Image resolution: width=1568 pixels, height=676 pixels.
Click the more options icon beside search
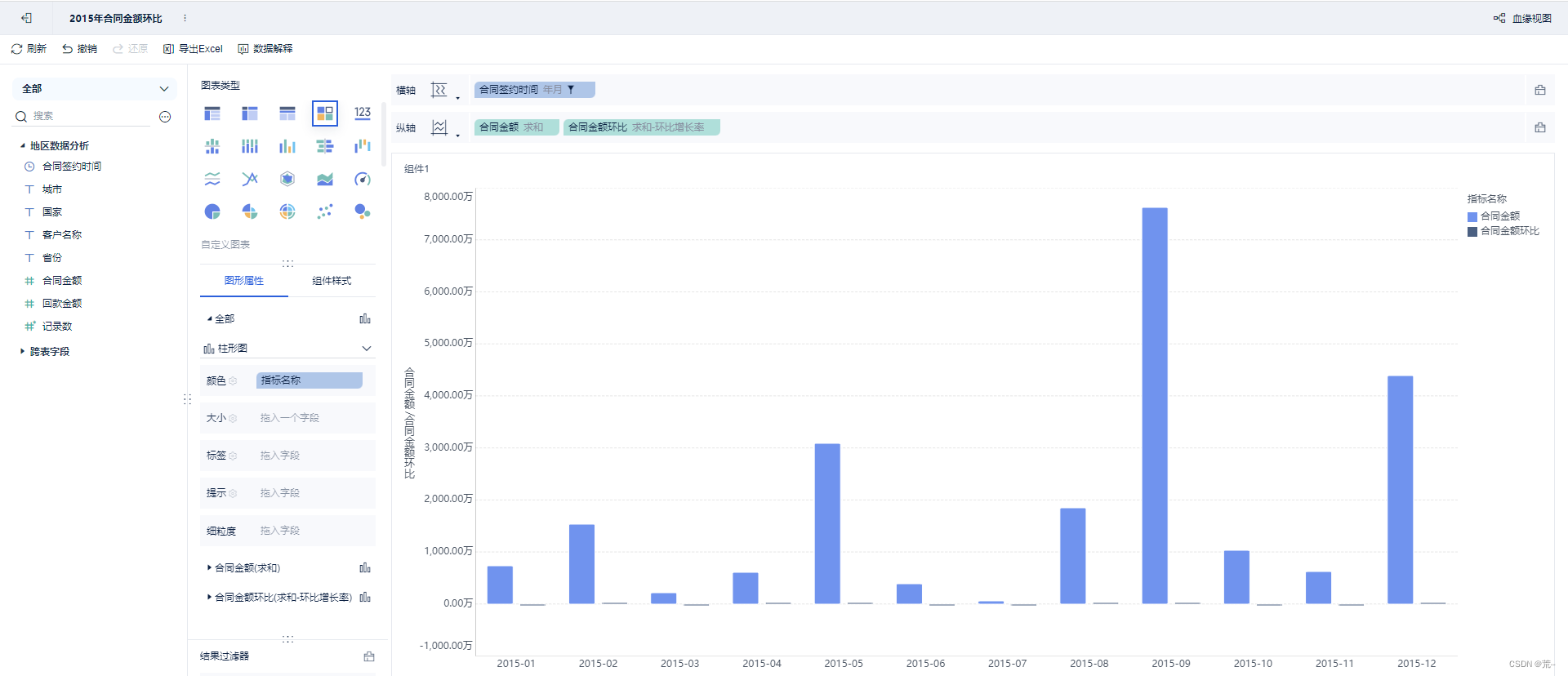165,117
